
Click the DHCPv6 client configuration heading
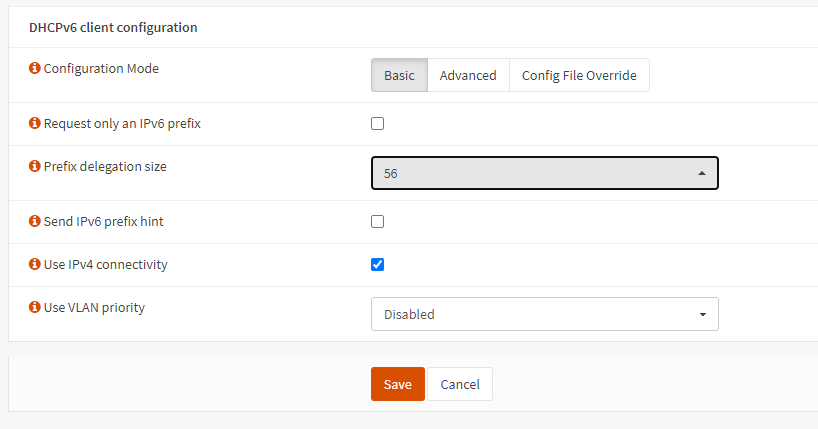tap(113, 27)
